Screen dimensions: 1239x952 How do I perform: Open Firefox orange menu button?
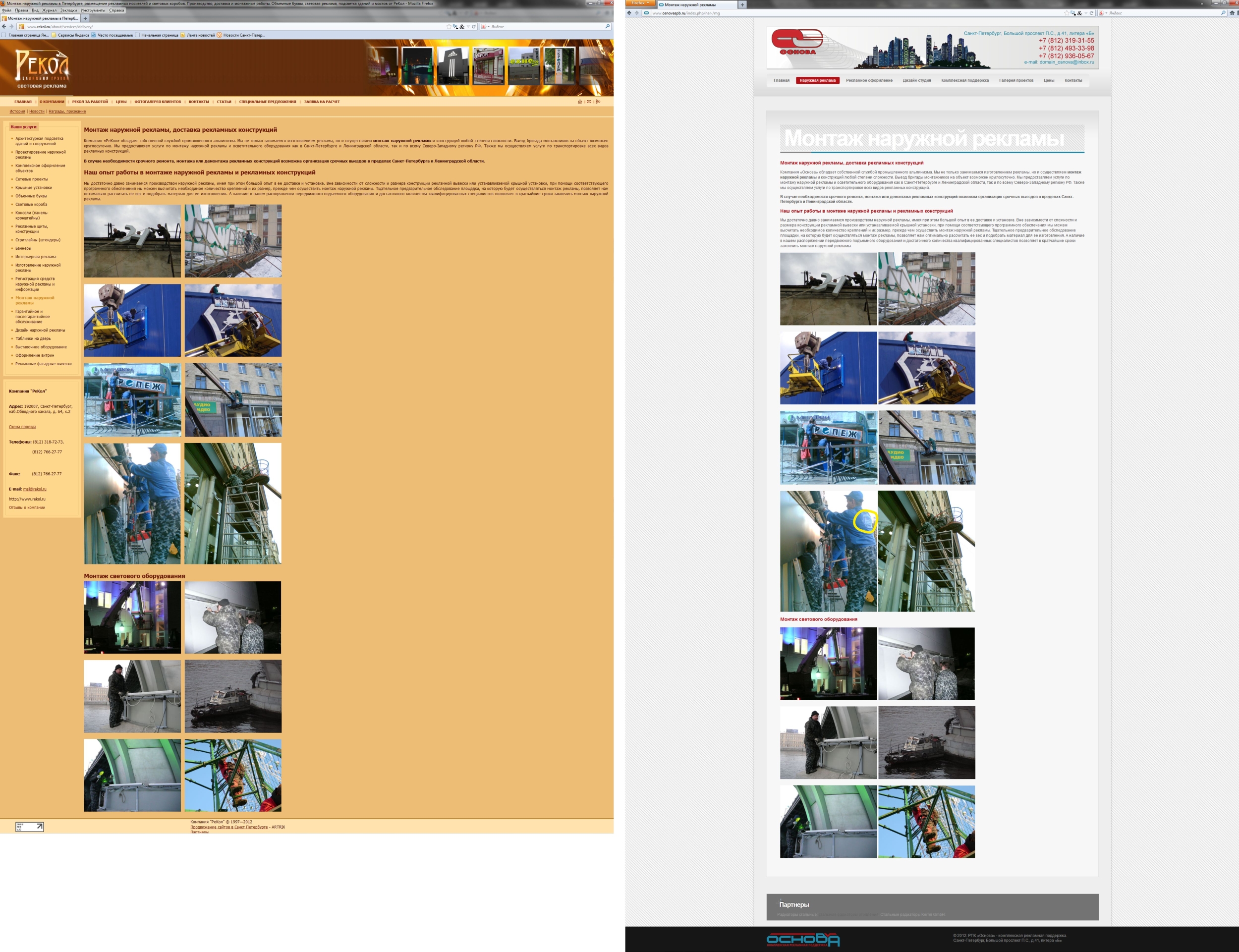[640, 3]
